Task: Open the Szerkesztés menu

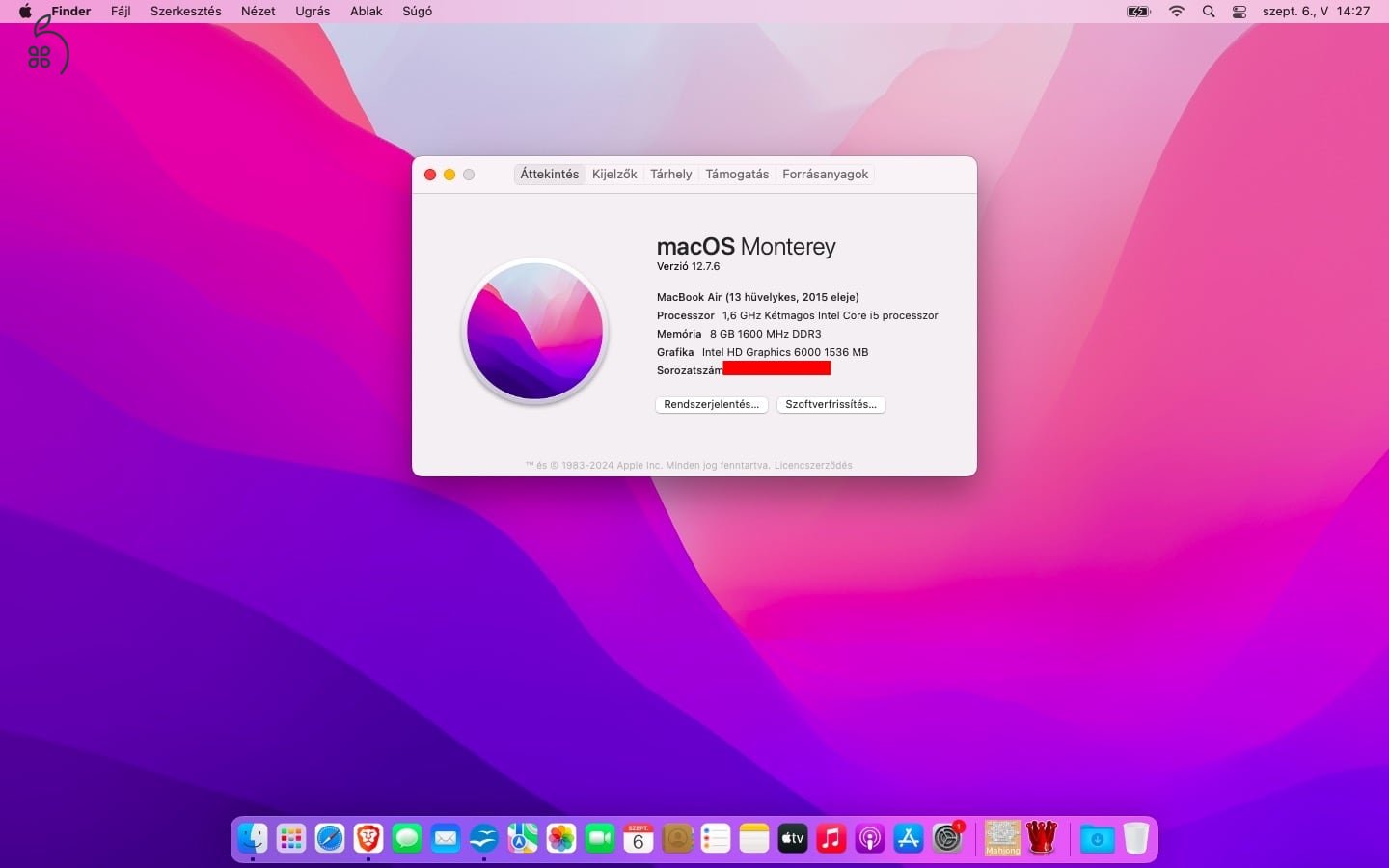Action: click(186, 12)
